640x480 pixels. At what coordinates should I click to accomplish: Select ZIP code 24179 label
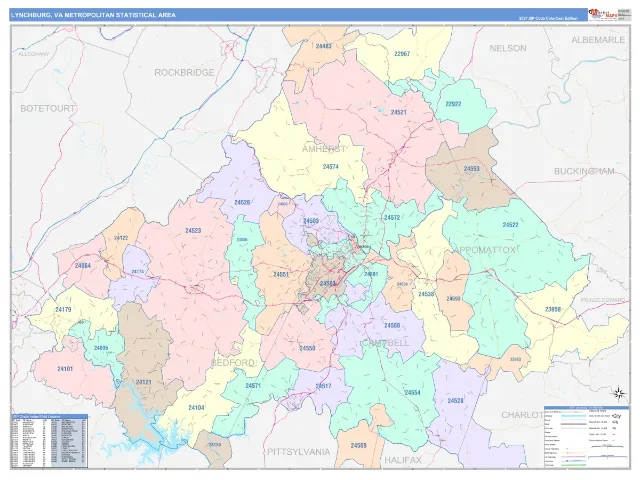tap(63, 310)
